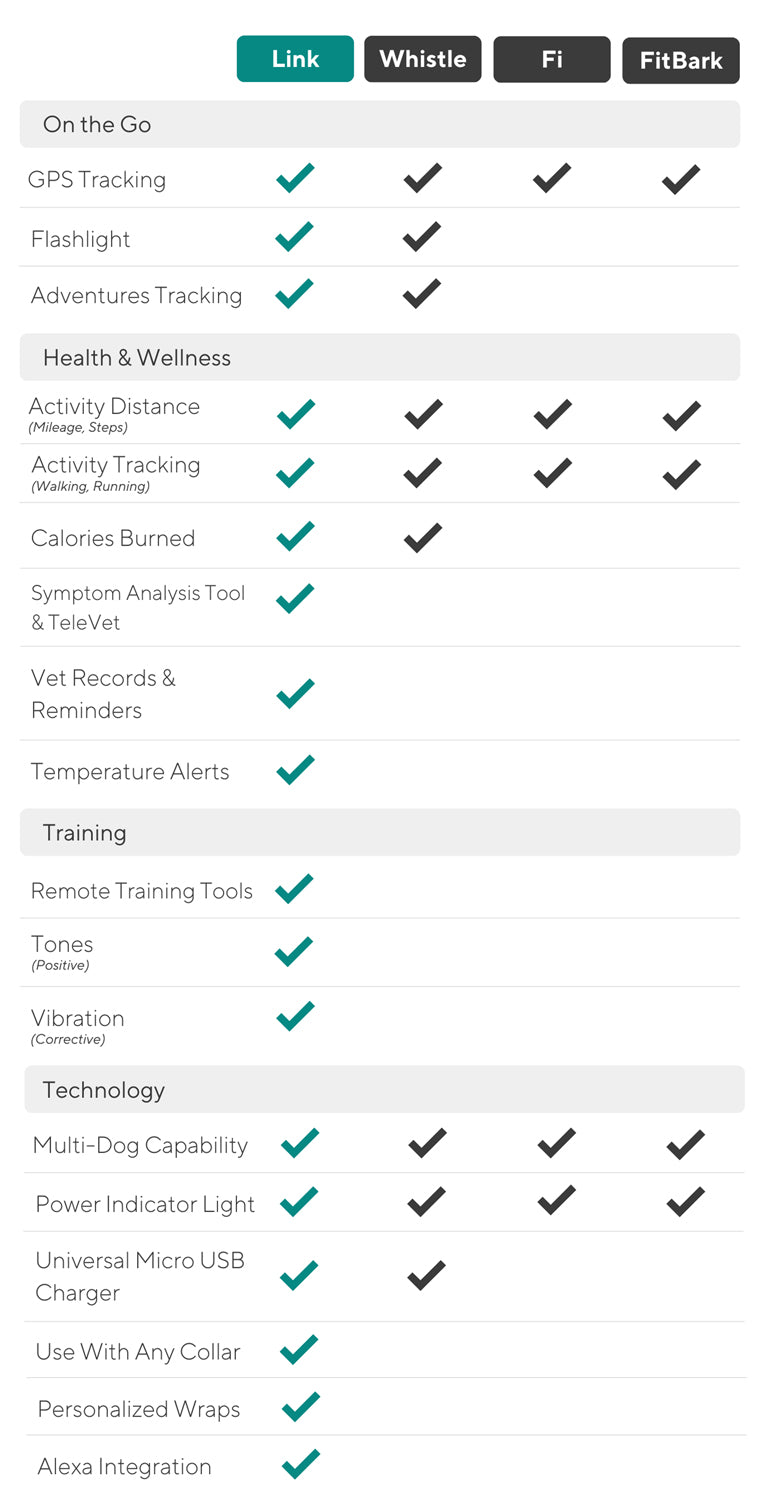Click the Health & Wellness section header
The width and height of the screenshot is (768, 1500).
pyautogui.click(x=137, y=357)
